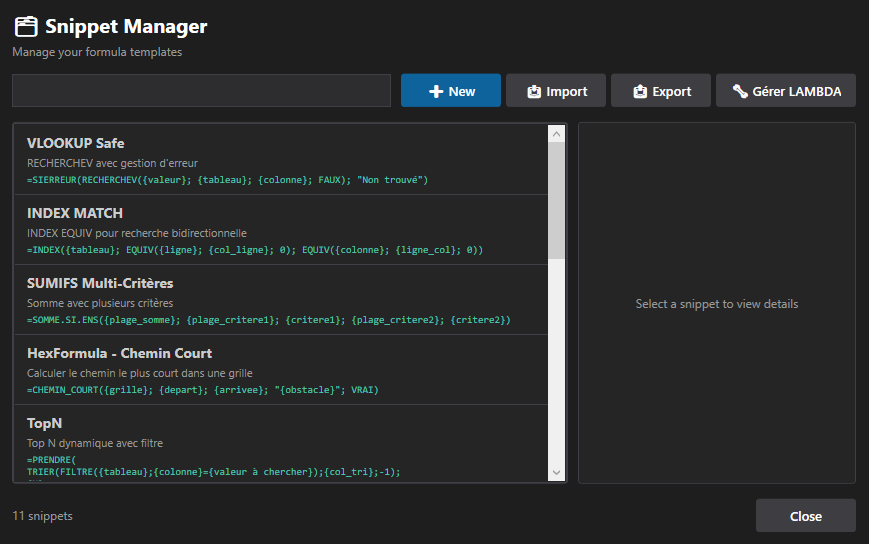Click the =CHEMIN_COURT formula text
This screenshot has width=869, height=544.
203,390
